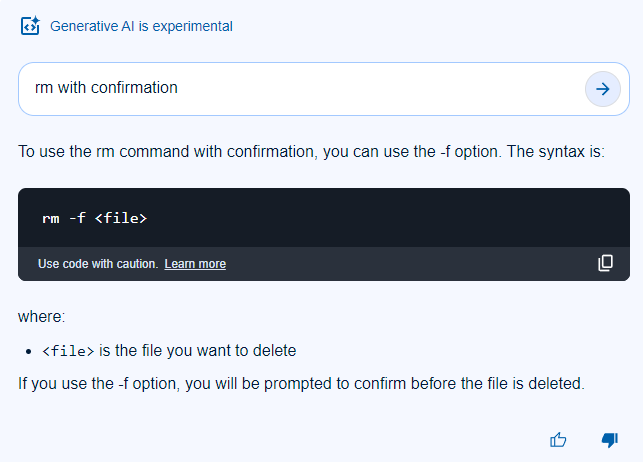Click the "where:" text line
The height and width of the screenshot is (462, 643).
click(x=41, y=317)
